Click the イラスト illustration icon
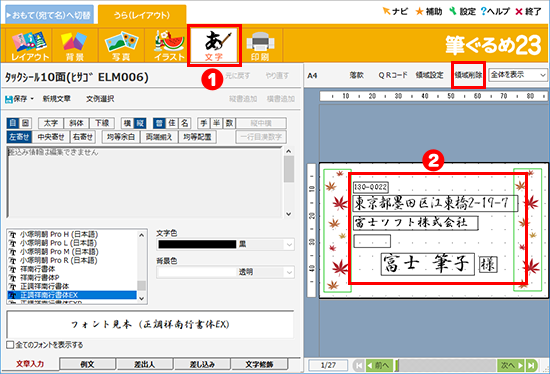The image size is (550, 374). point(169,46)
